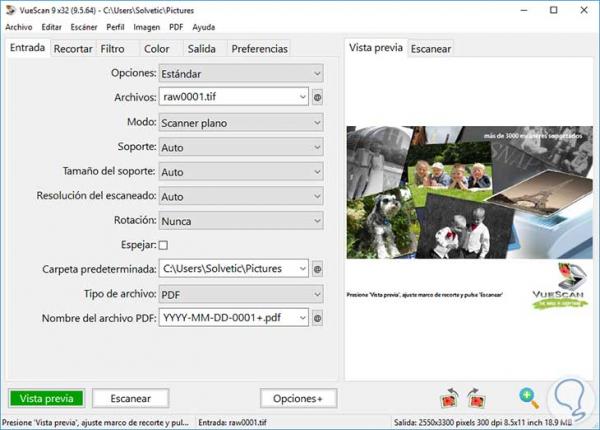Open the Archivo menu
Viewport: 600px width, 430px height.
pos(19,27)
